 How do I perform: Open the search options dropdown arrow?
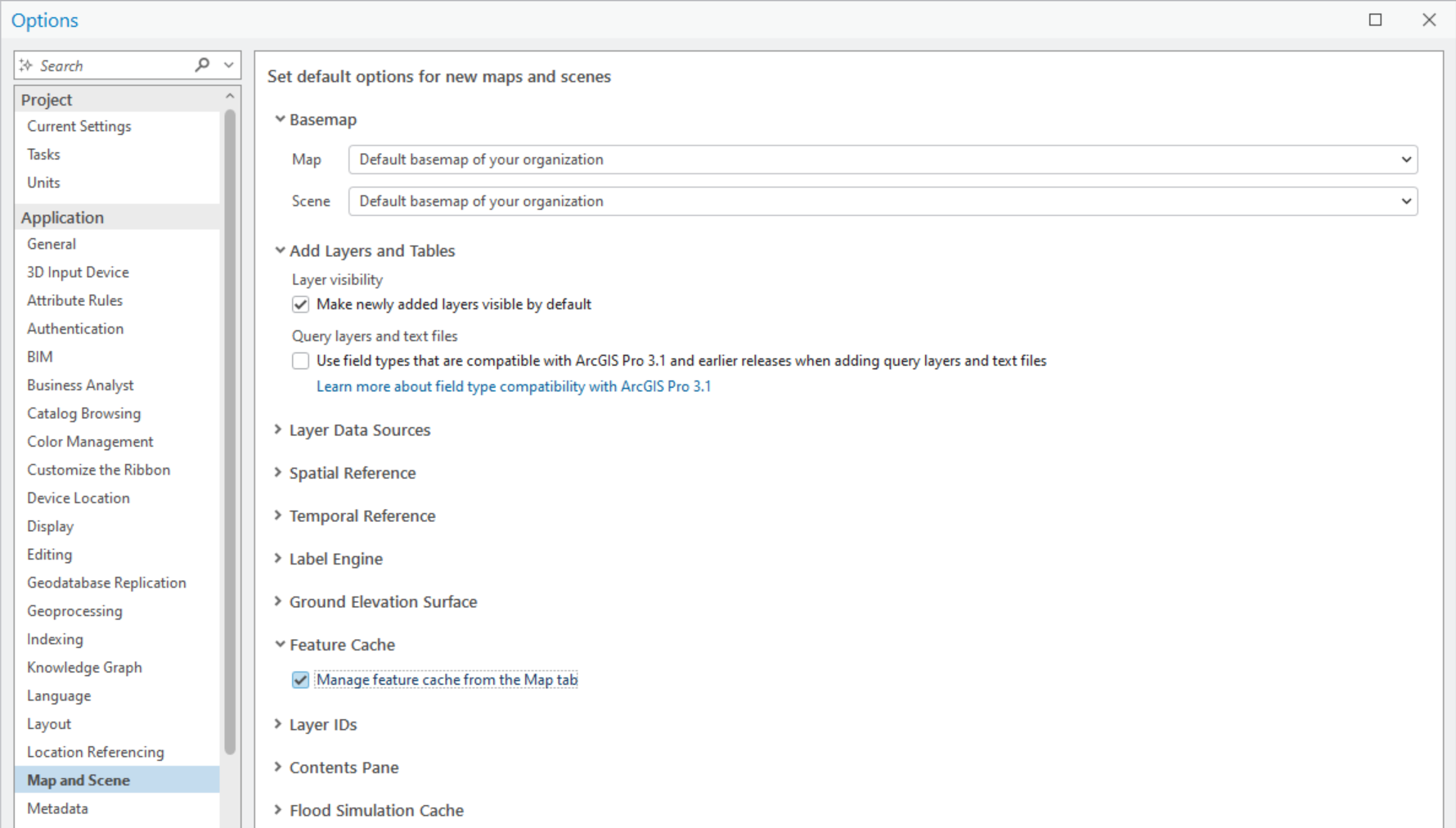[229, 65]
